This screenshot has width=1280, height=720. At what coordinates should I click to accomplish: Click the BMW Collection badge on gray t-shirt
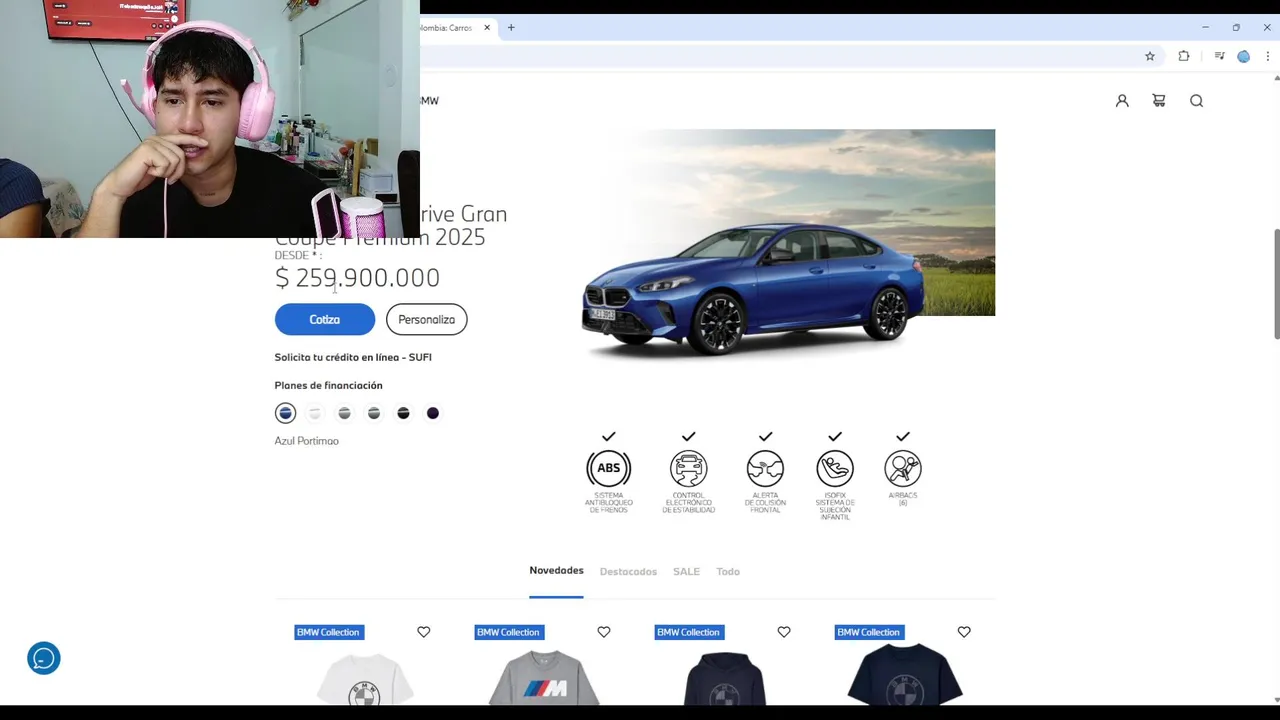click(x=508, y=632)
